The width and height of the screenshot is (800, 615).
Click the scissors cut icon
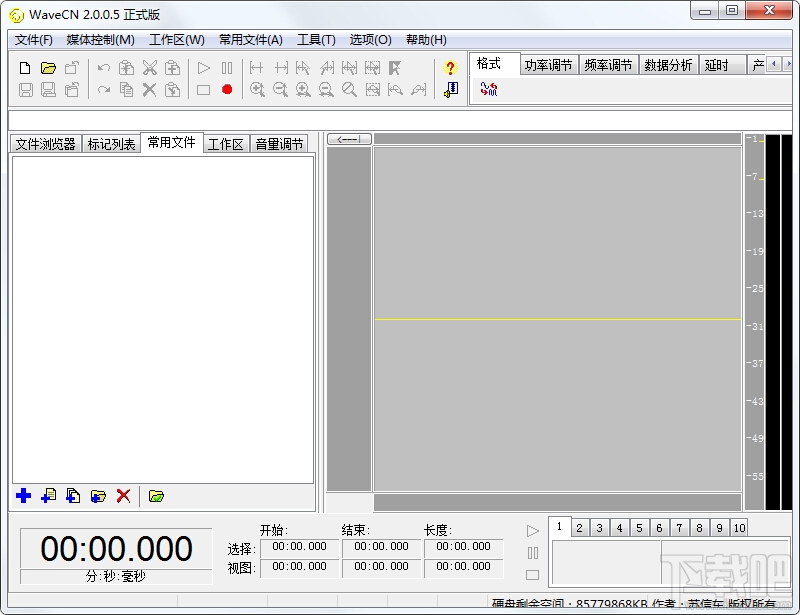[149, 68]
